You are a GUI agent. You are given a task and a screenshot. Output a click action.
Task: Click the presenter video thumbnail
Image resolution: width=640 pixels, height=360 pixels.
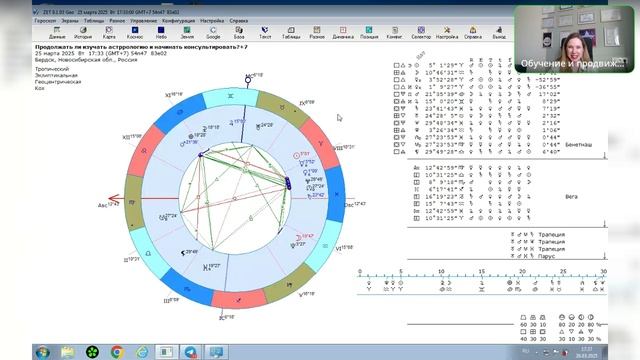pyautogui.click(x=574, y=39)
